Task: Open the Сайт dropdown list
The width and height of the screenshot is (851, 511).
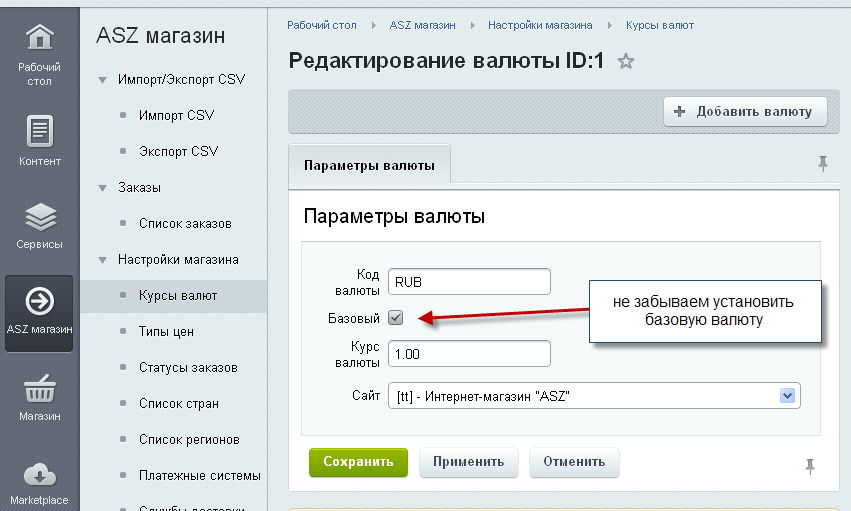Action: pyautogui.click(x=594, y=395)
